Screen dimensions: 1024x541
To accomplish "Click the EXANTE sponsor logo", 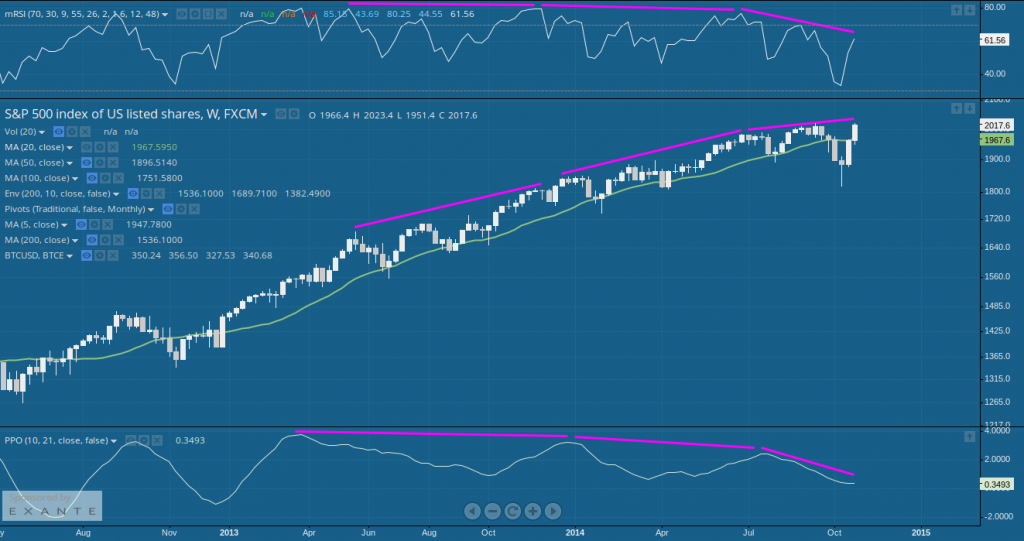I will click(x=51, y=507).
